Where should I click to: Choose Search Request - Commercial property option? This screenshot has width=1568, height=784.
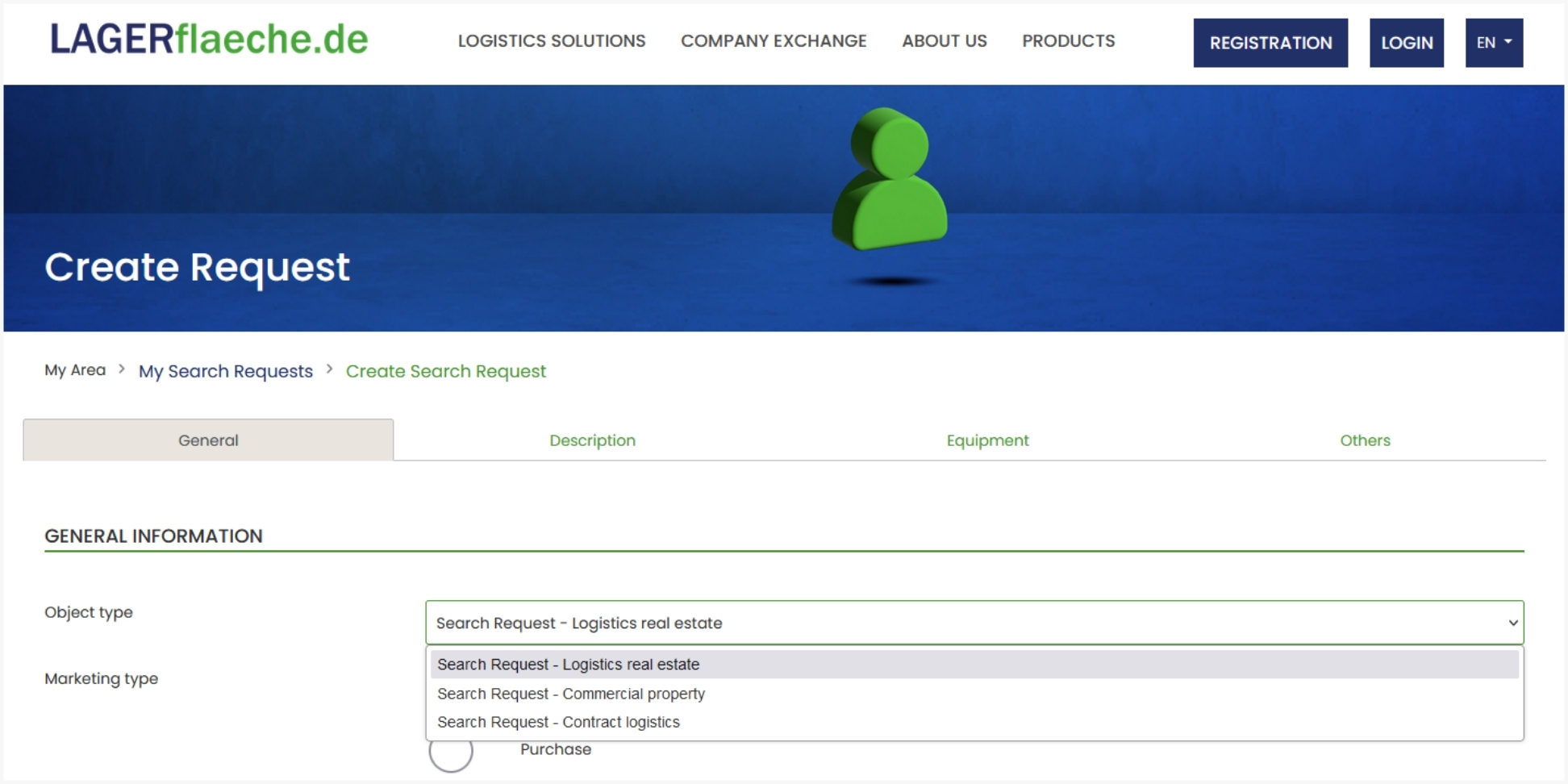click(x=570, y=694)
